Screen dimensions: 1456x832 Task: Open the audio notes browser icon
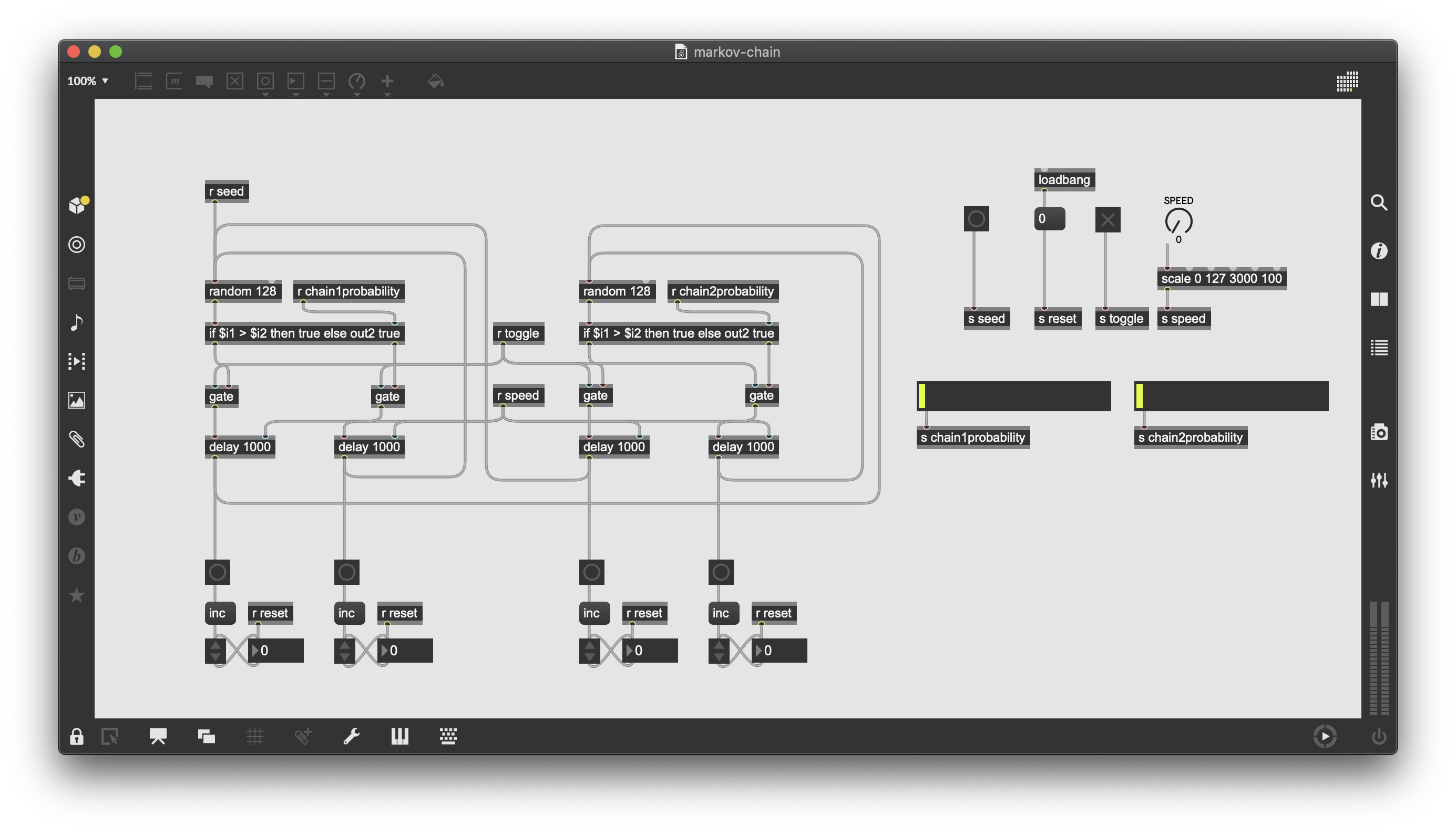tap(77, 322)
